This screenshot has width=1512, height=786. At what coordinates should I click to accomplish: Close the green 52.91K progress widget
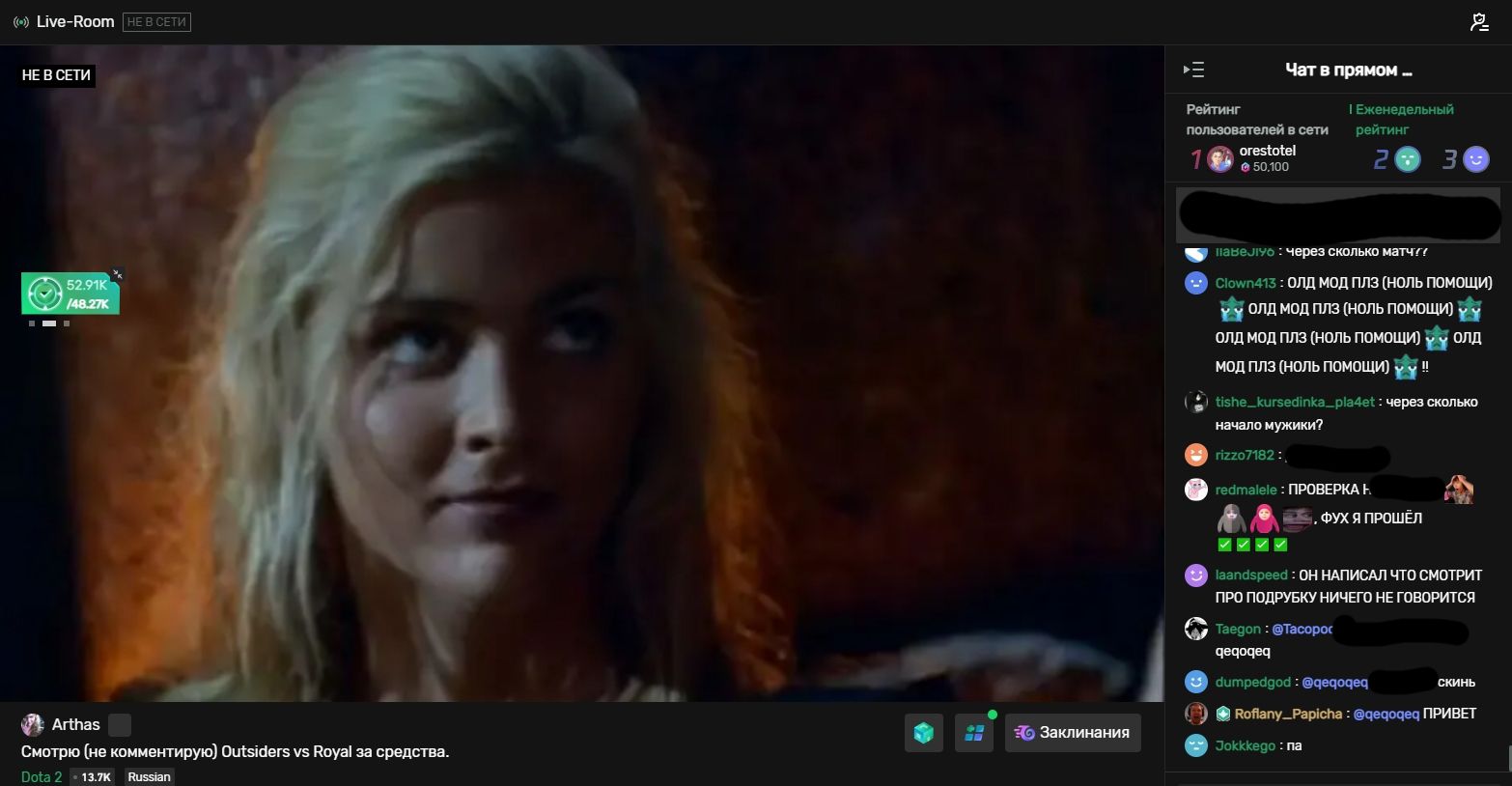[117, 274]
